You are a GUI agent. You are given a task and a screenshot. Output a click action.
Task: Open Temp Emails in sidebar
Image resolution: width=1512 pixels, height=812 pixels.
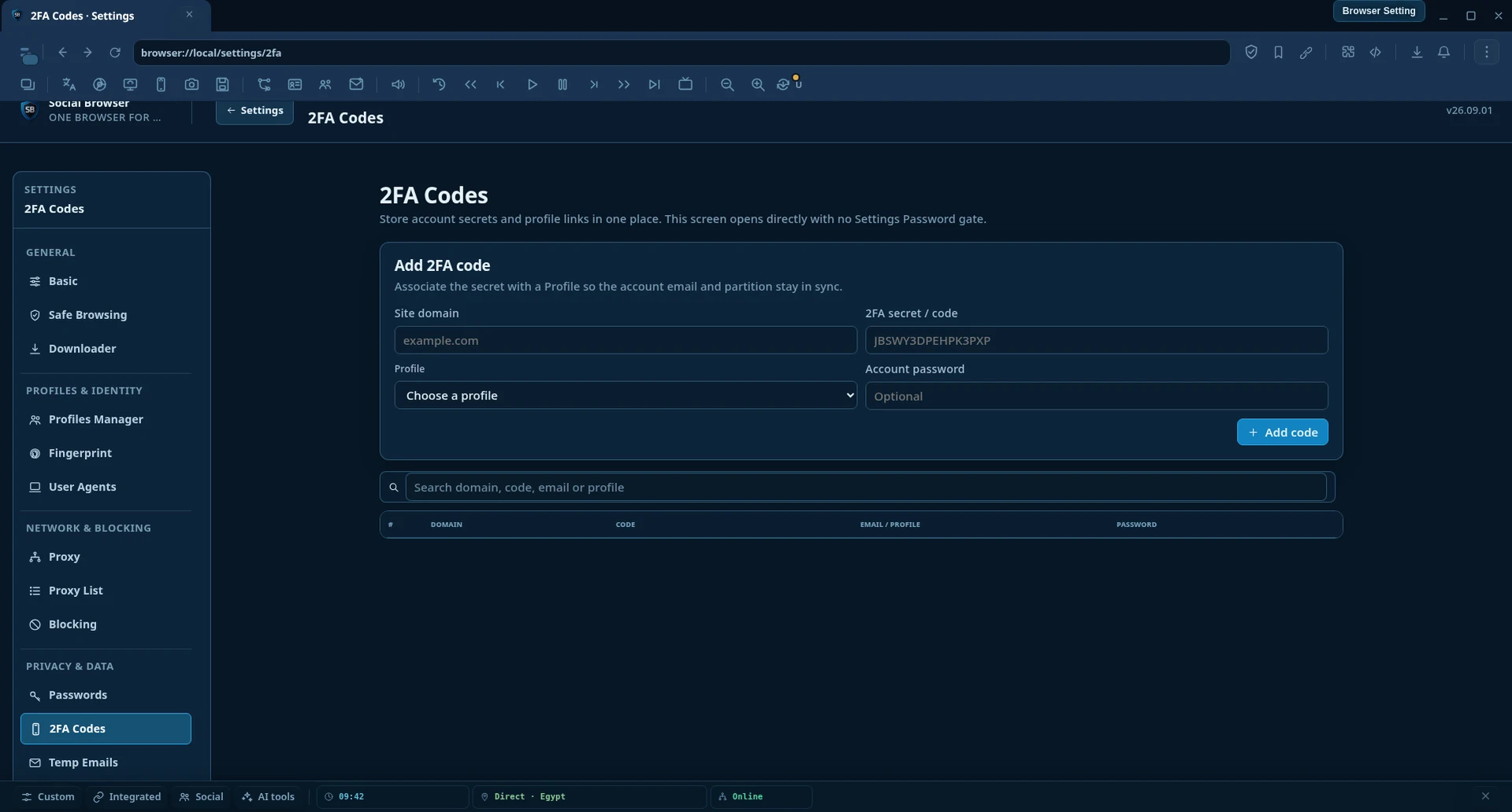tap(106, 762)
